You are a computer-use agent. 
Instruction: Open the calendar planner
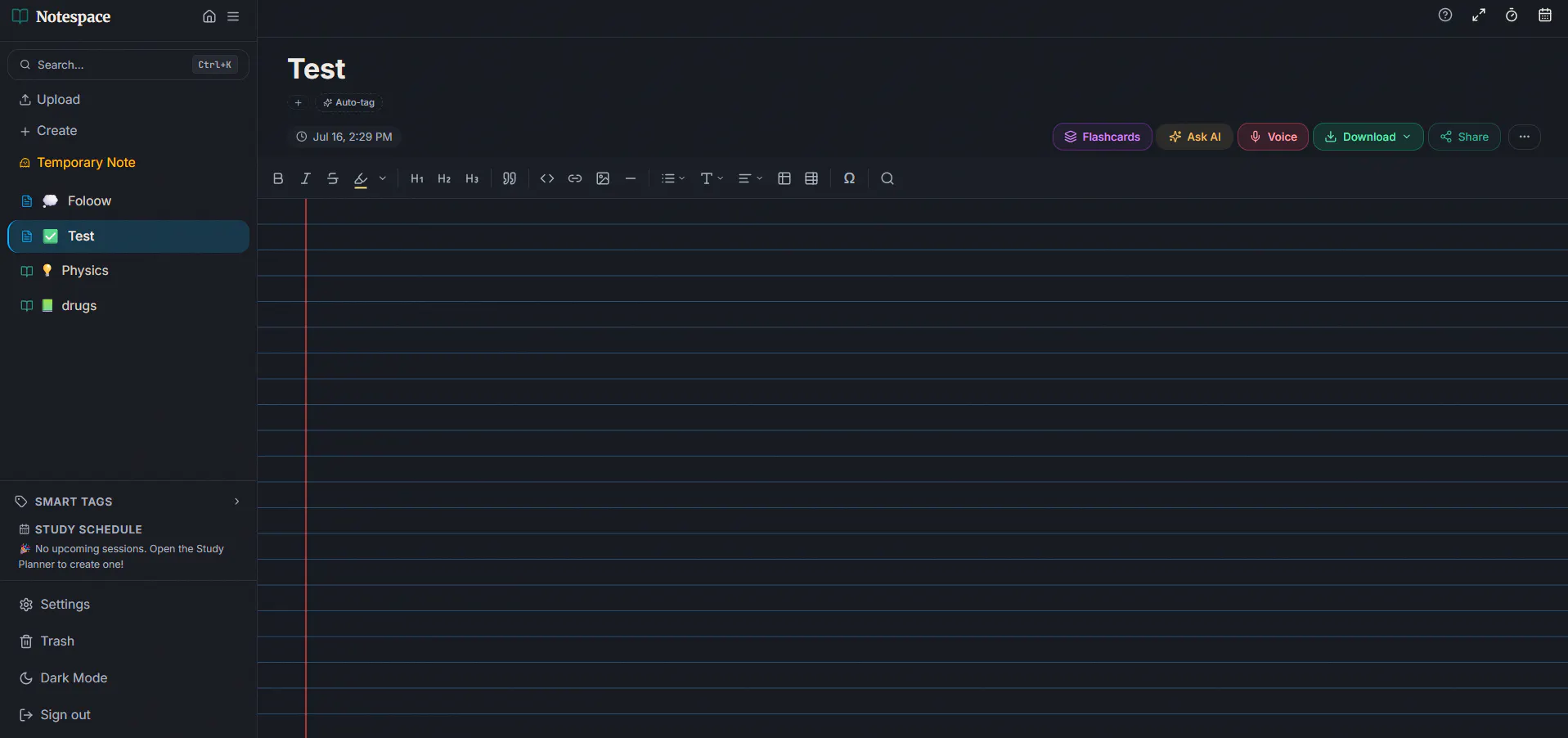pyautogui.click(x=1545, y=15)
